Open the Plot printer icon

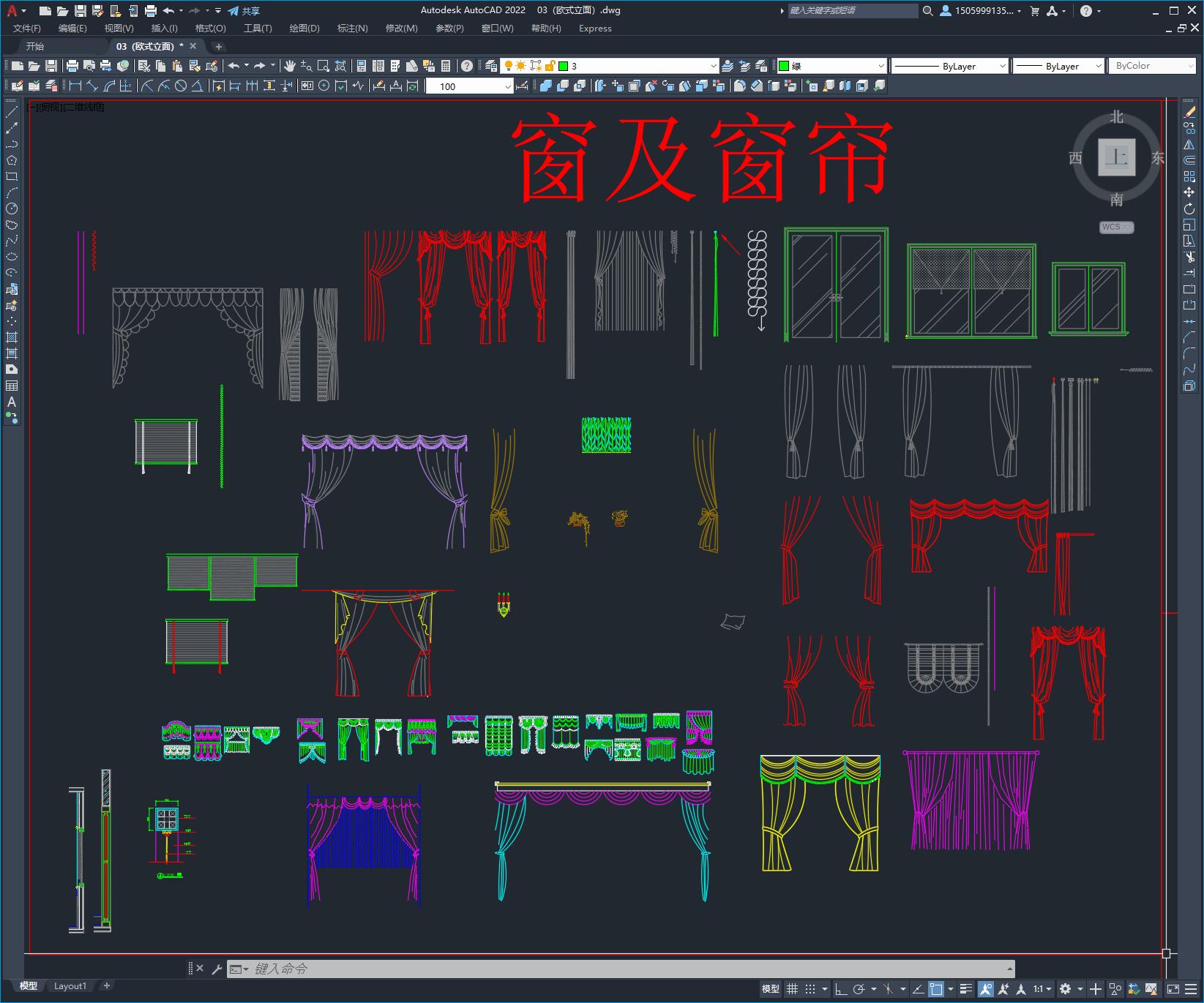[72, 66]
